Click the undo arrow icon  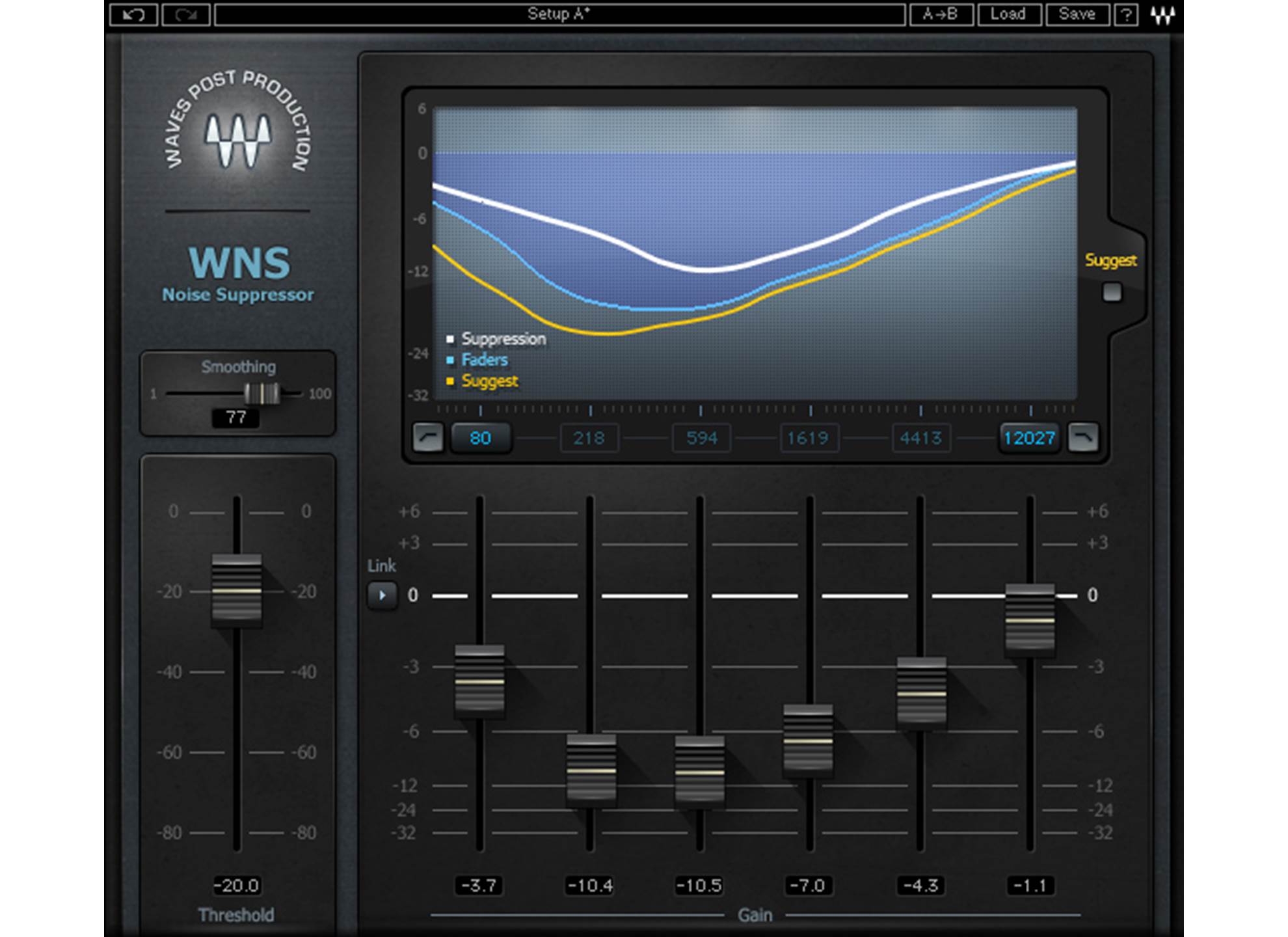(x=135, y=13)
